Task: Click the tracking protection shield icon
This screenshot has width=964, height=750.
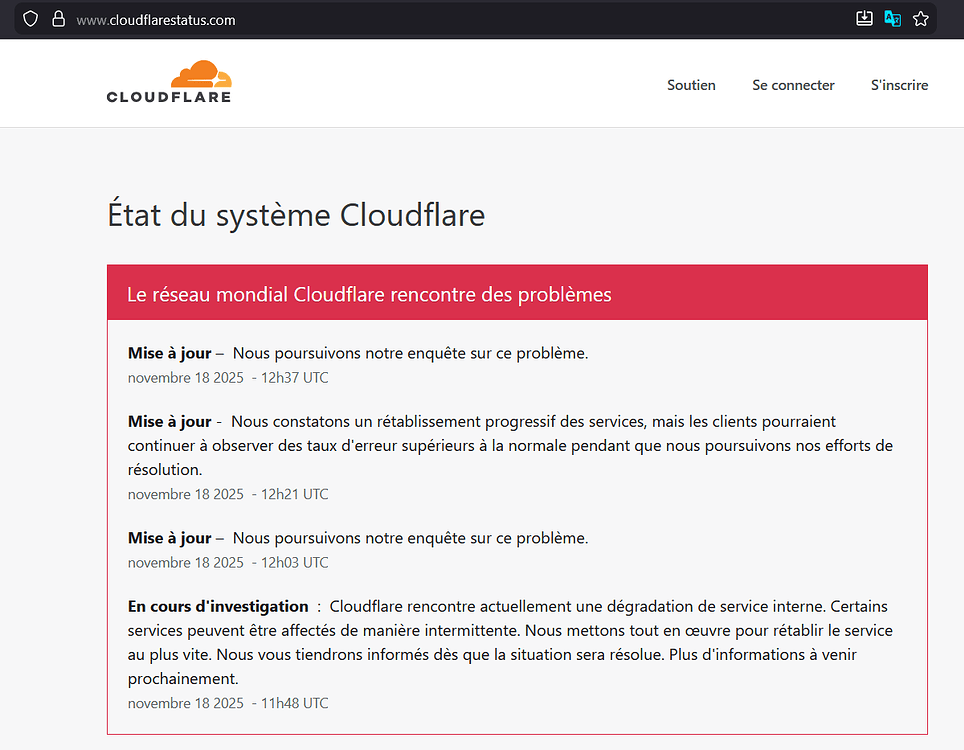Action: 29,18
